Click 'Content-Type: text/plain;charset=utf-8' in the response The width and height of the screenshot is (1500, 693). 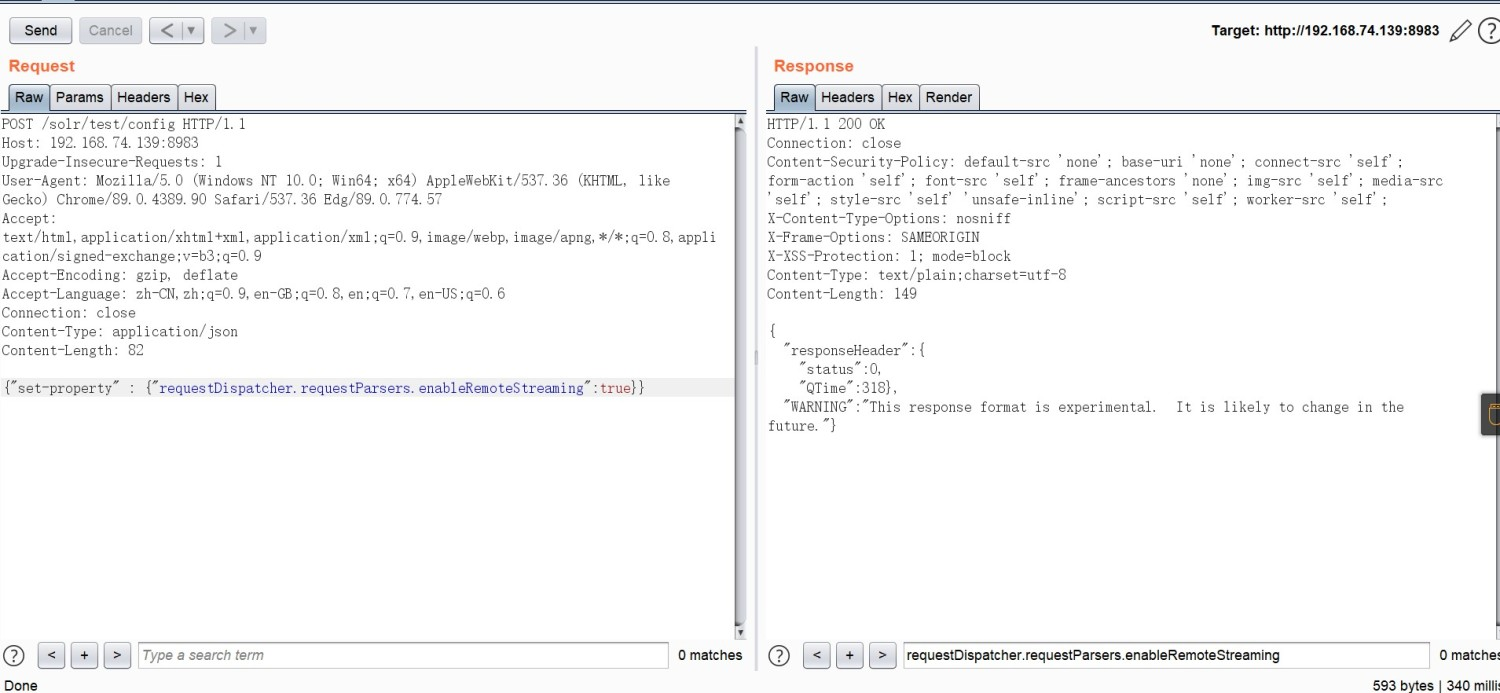click(x=916, y=275)
